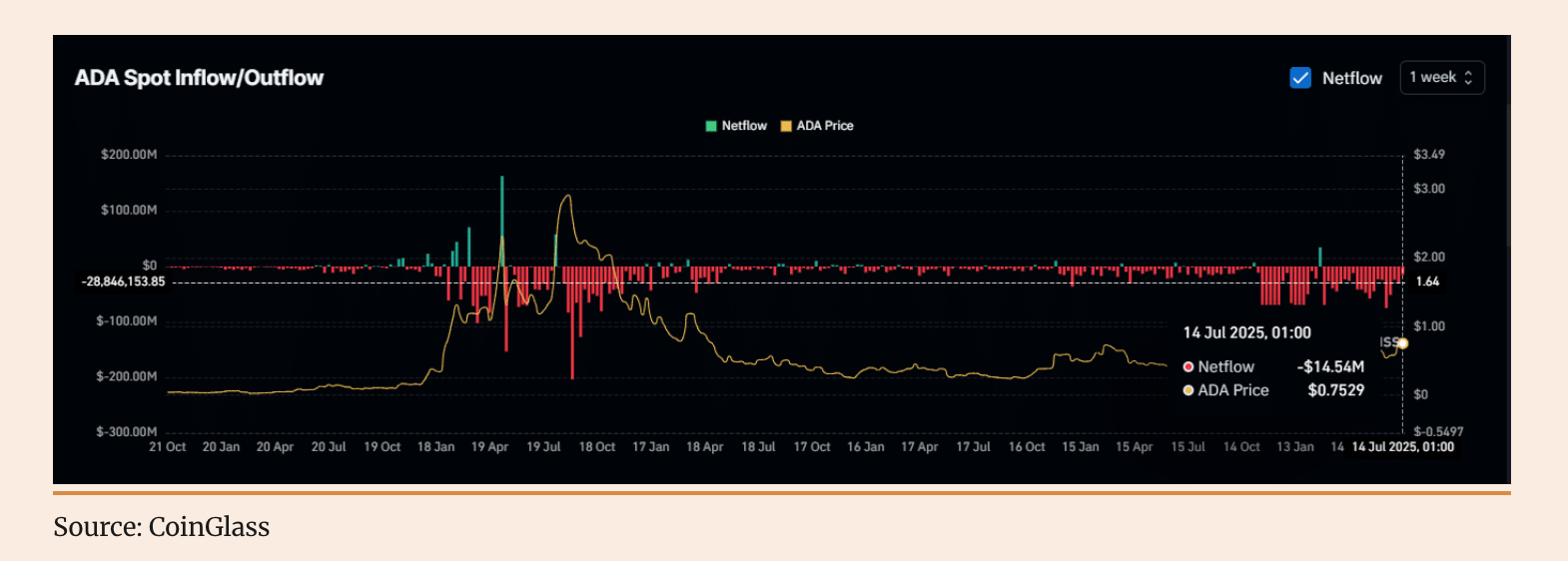This screenshot has width=1568, height=561.
Task: Click the 1.64 price label on the right axis
Action: pyautogui.click(x=1427, y=281)
